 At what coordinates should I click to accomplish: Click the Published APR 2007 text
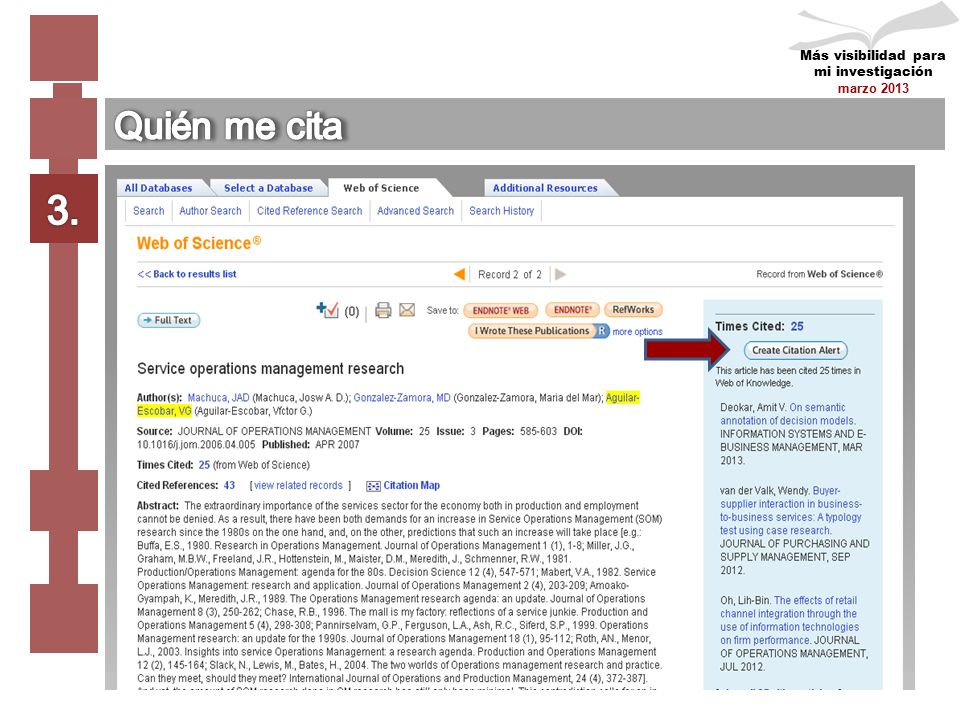(x=310, y=445)
